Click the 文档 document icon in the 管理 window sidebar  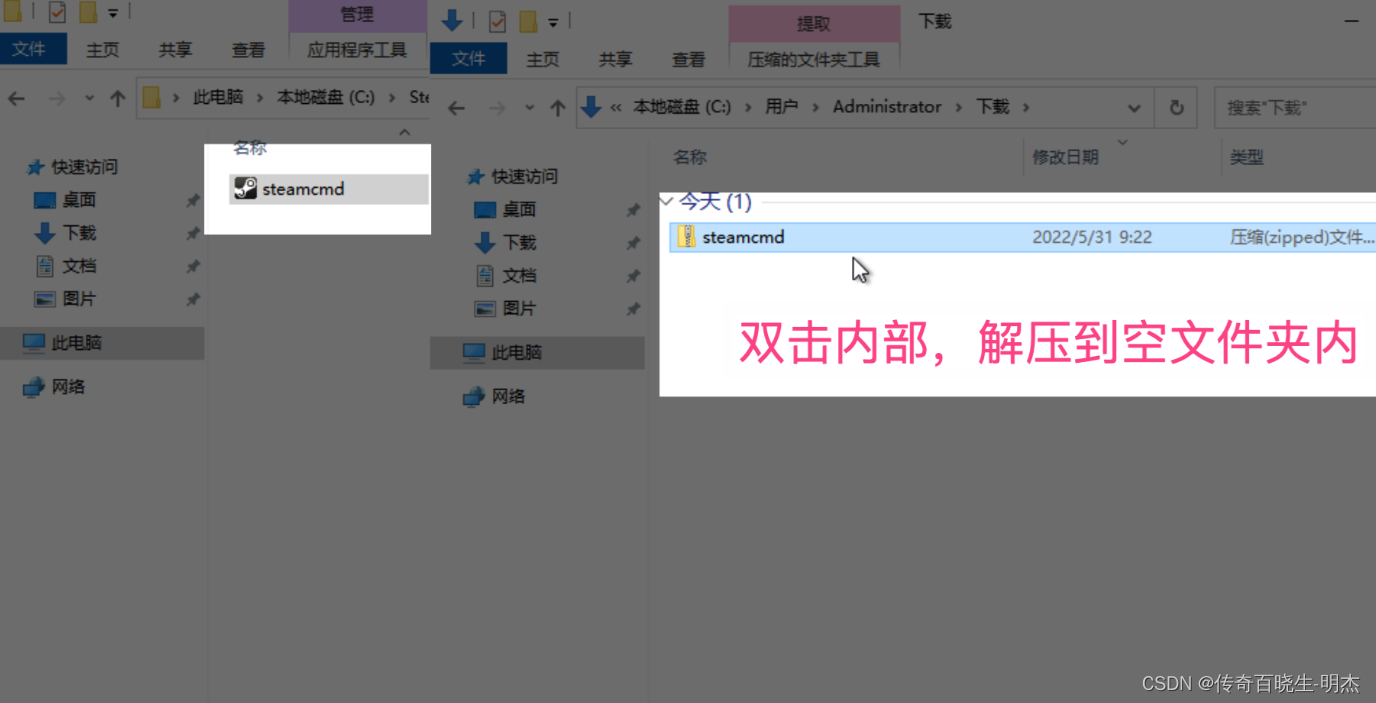pyautogui.click(x=45, y=266)
